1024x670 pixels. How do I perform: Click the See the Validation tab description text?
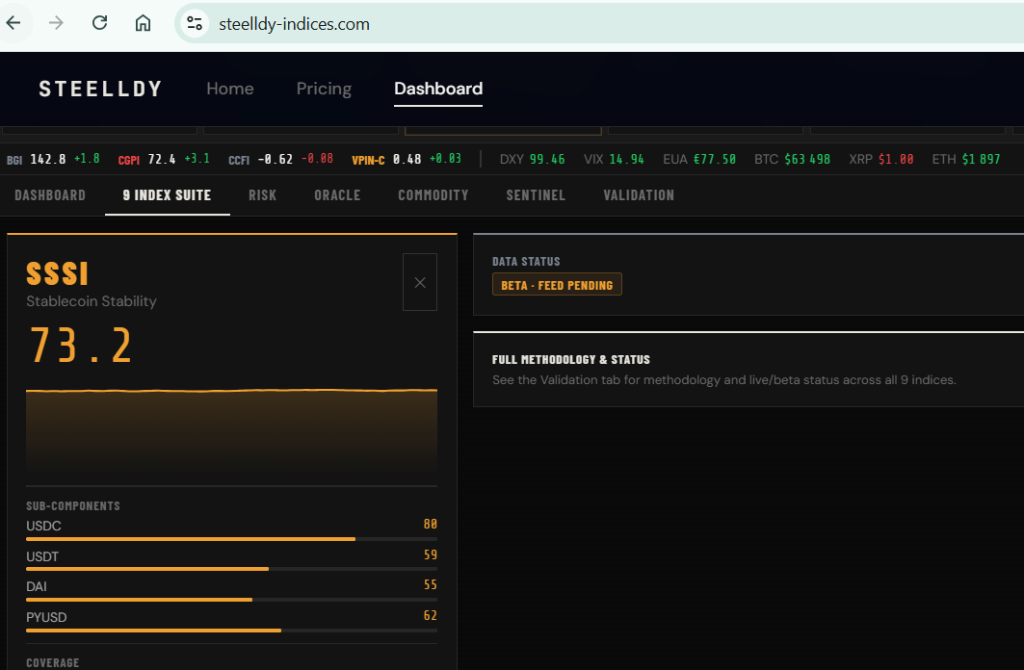724,380
